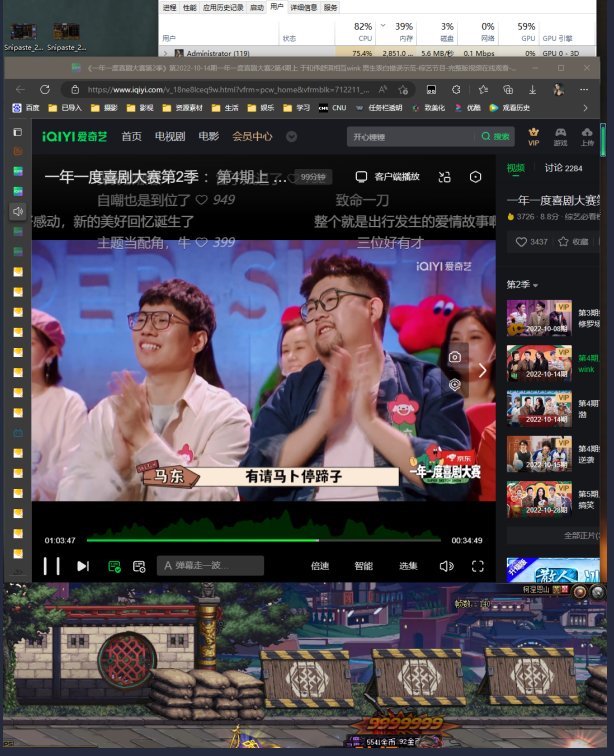Open the 智能 options menu
Screen dimensions: 614x756
364,566
